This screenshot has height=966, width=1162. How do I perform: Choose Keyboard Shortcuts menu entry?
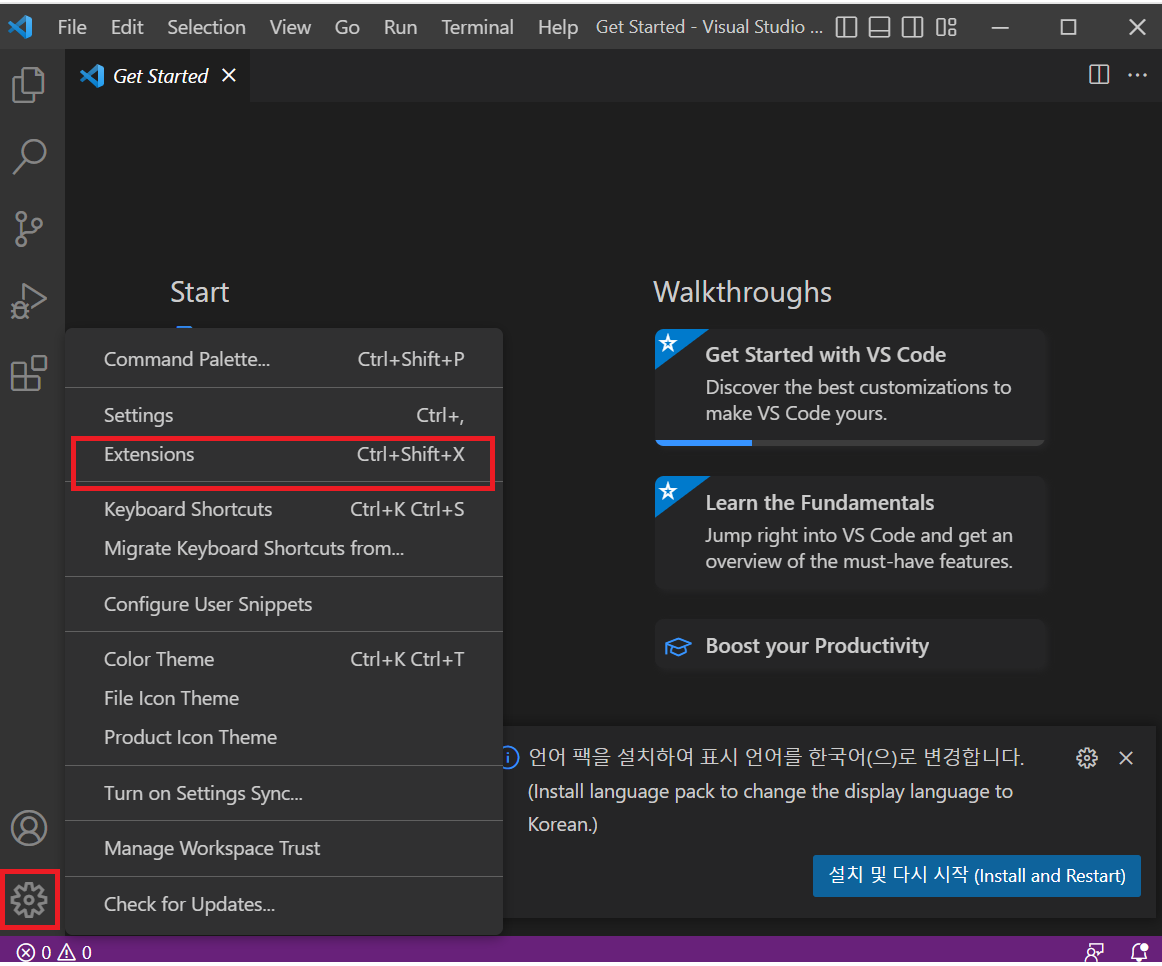click(x=284, y=510)
